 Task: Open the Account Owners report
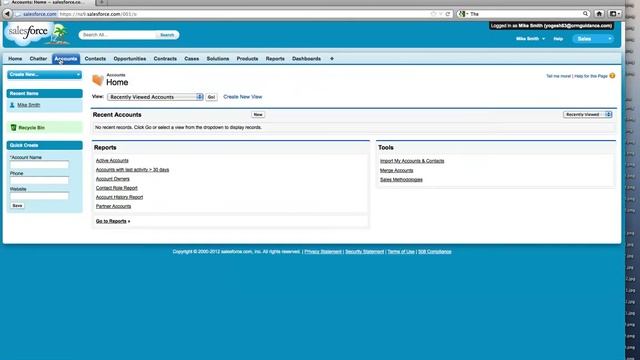click(113, 179)
